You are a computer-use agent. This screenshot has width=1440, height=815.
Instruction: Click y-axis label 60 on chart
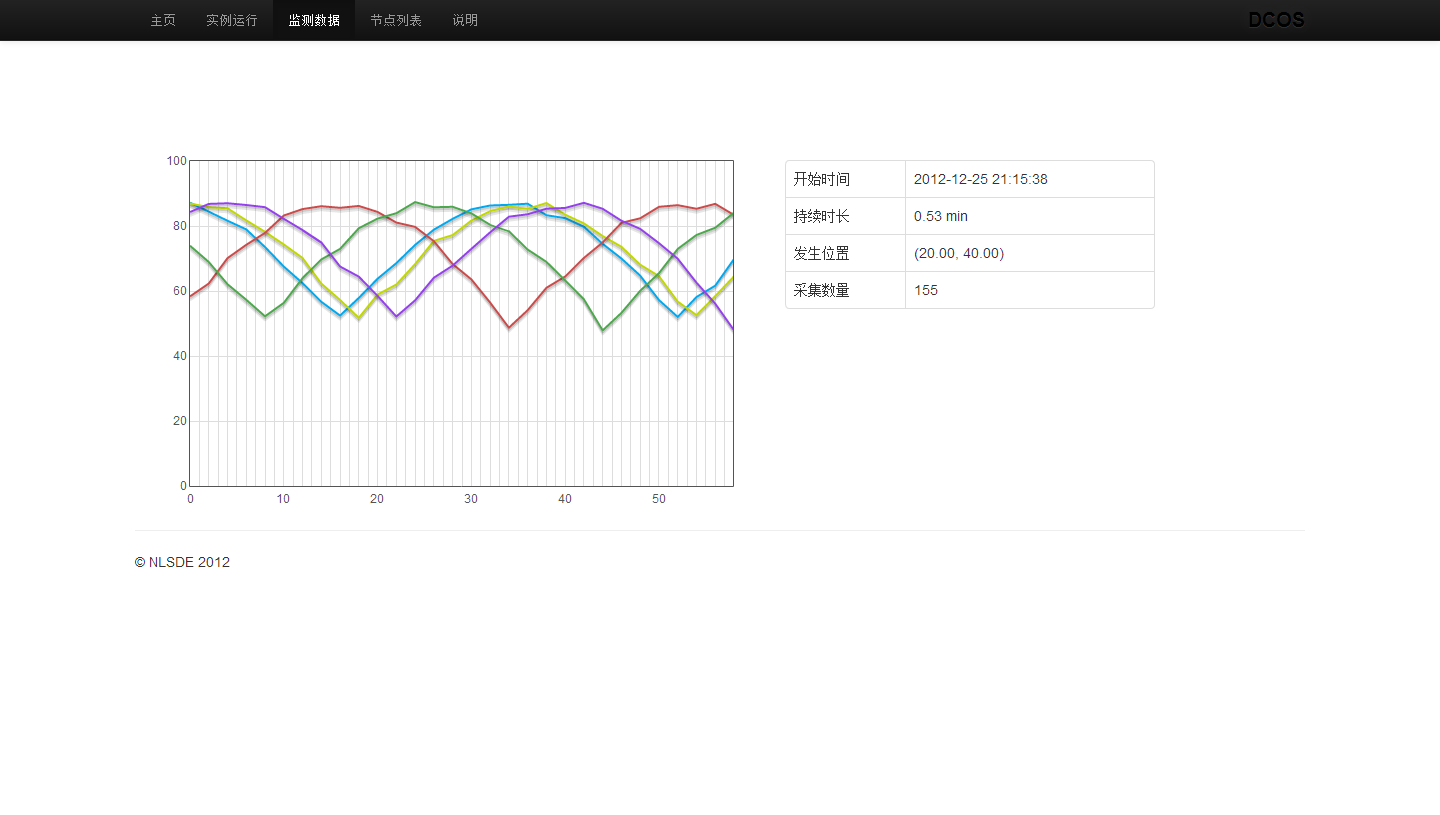tap(180, 291)
